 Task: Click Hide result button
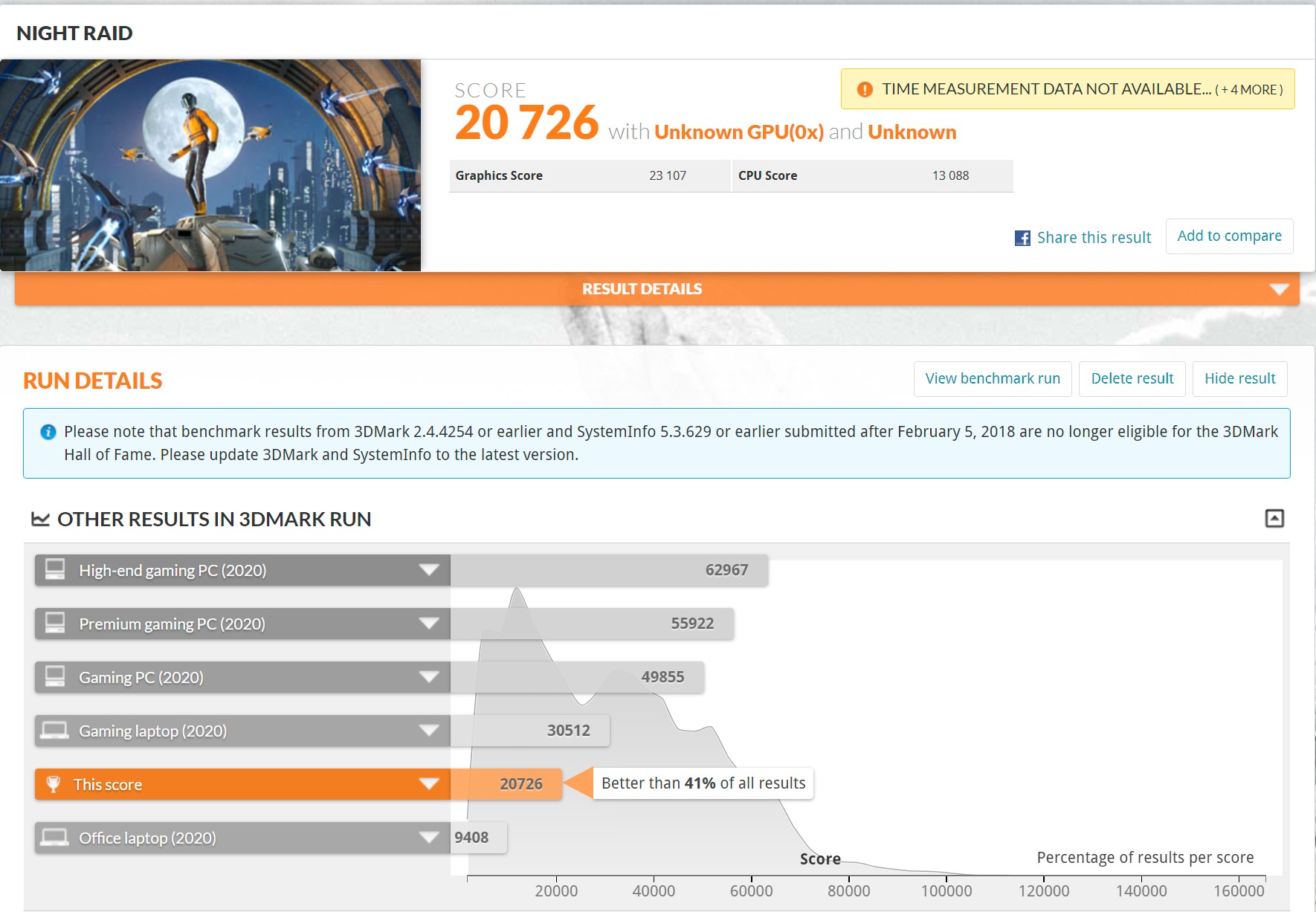(1239, 379)
